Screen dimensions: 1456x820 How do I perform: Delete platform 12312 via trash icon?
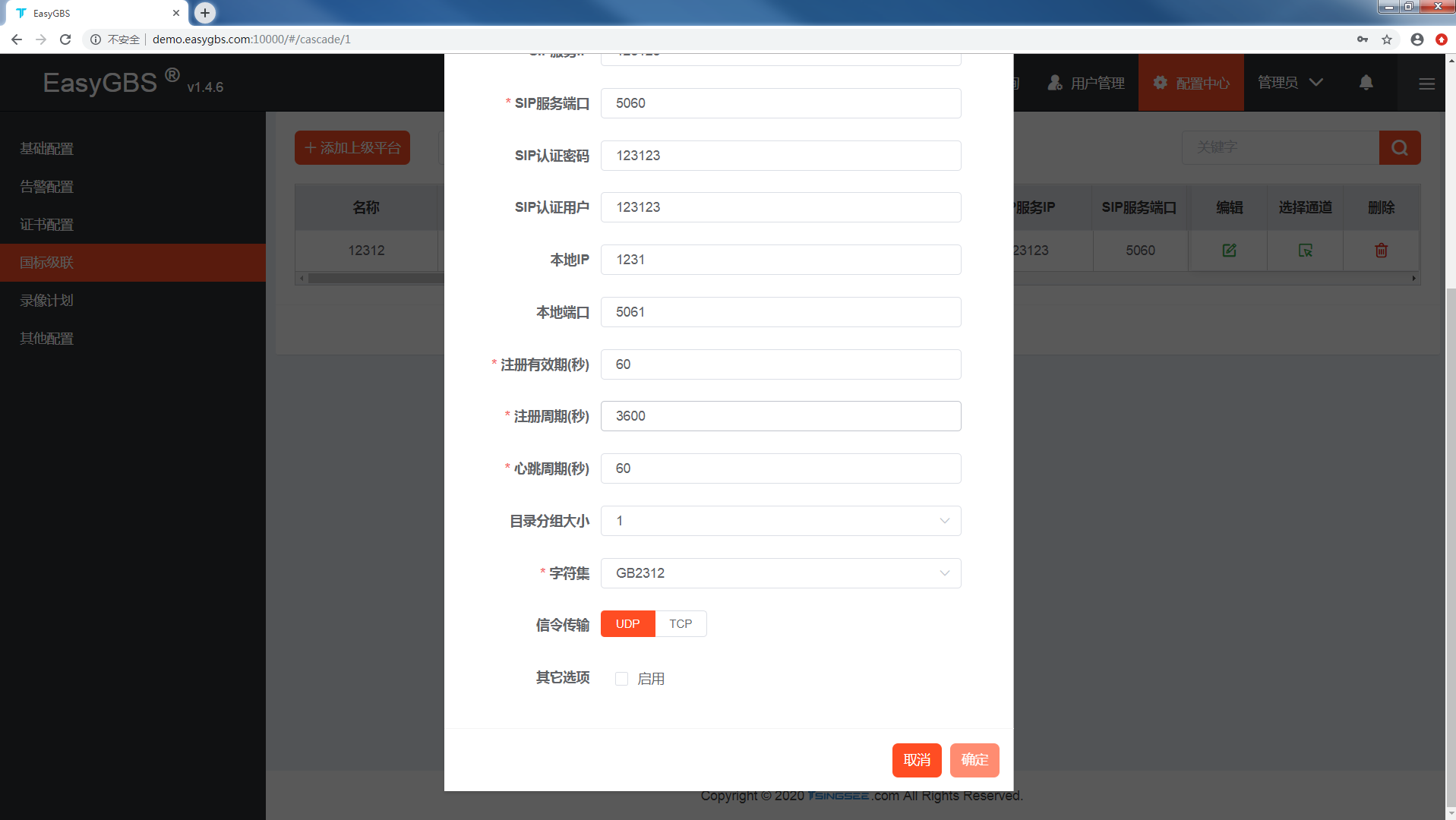1381,250
